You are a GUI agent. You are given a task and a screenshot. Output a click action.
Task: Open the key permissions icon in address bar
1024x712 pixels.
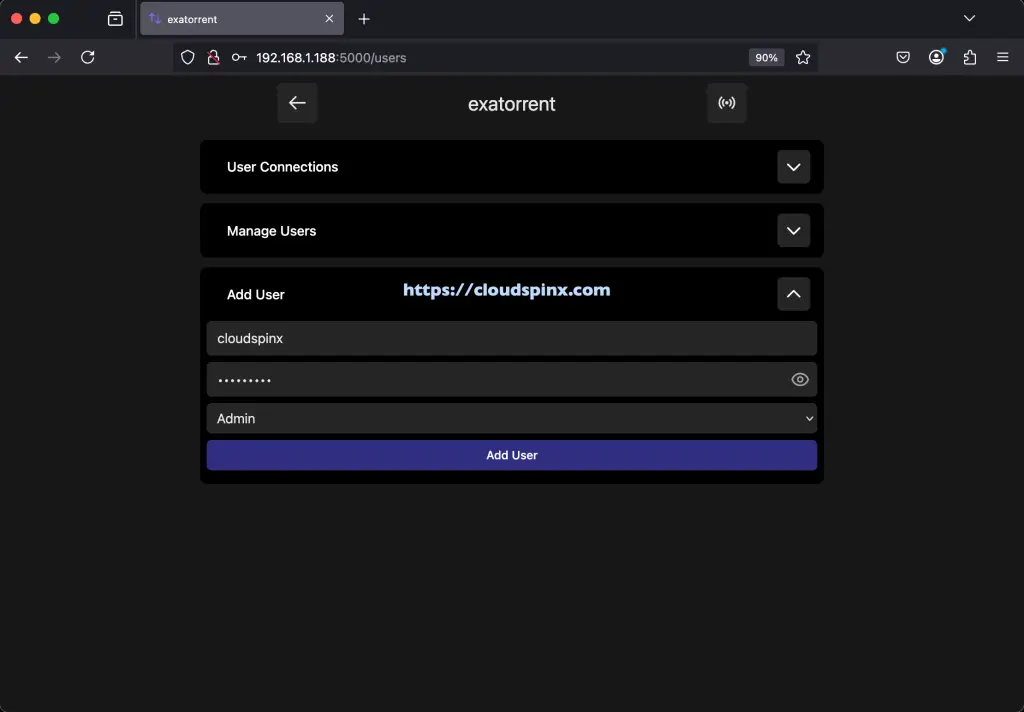(x=239, y=57)
